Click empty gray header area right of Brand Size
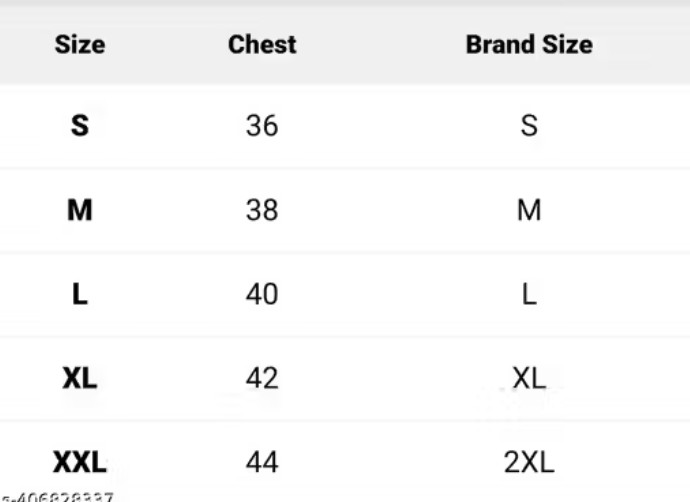Image resolution: width=690 pixels, height=502 pixels. pos(645,45)
